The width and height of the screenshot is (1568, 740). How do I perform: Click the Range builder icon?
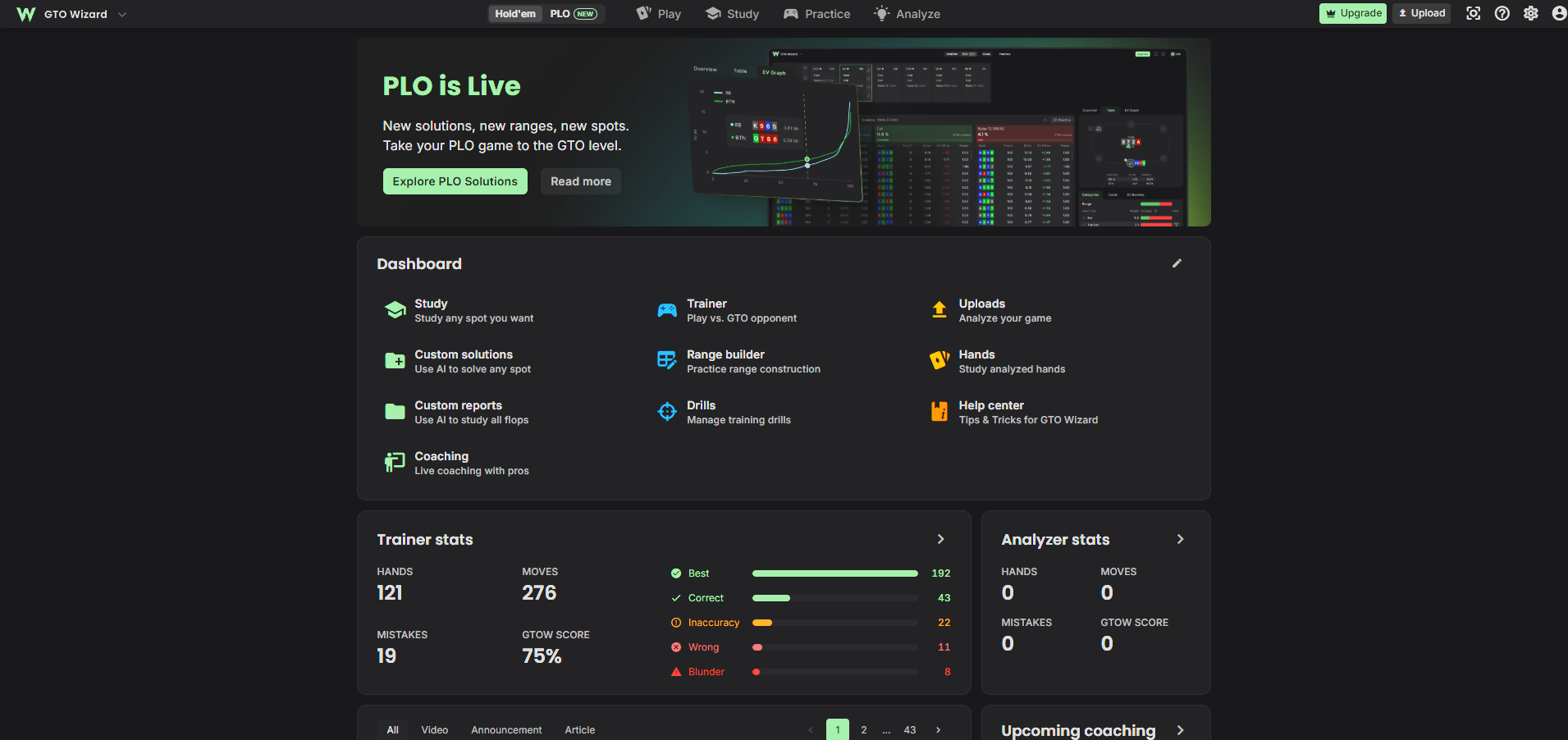click(667, 361)
